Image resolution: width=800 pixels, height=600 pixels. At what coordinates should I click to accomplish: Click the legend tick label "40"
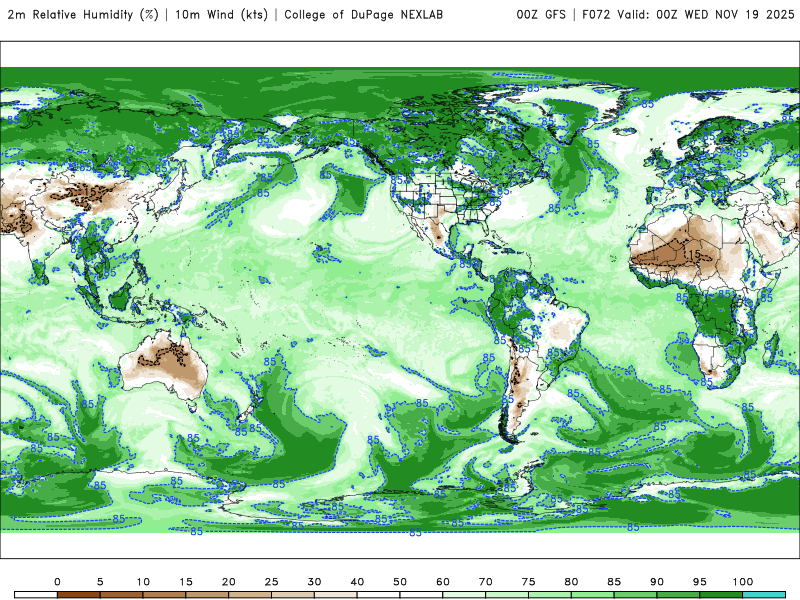coord(357,582)
